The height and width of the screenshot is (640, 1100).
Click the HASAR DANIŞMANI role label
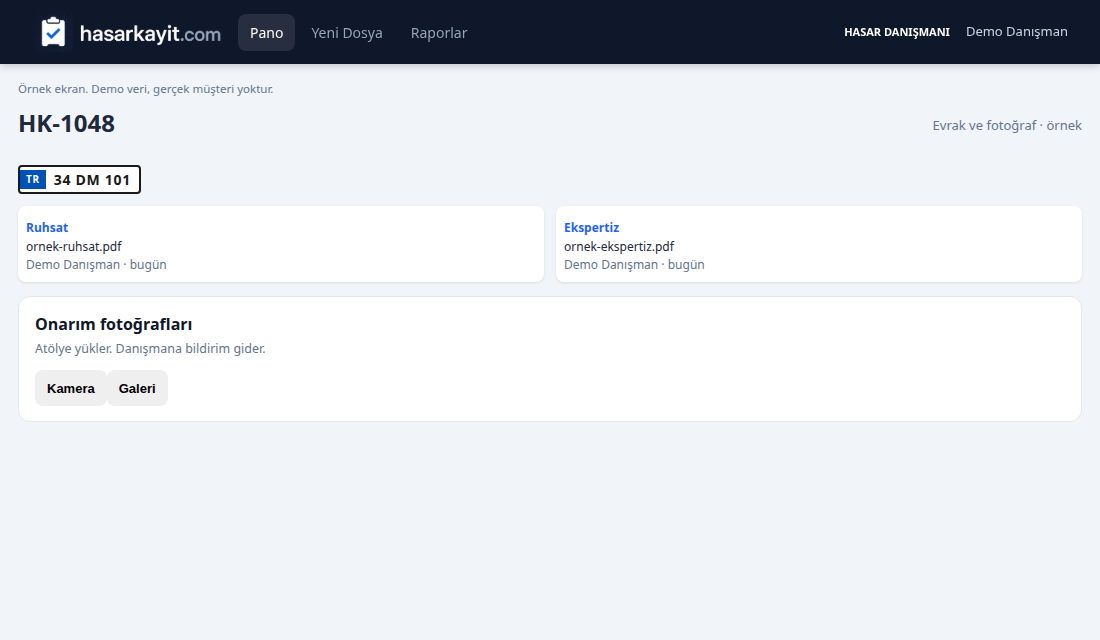point(897,32)
